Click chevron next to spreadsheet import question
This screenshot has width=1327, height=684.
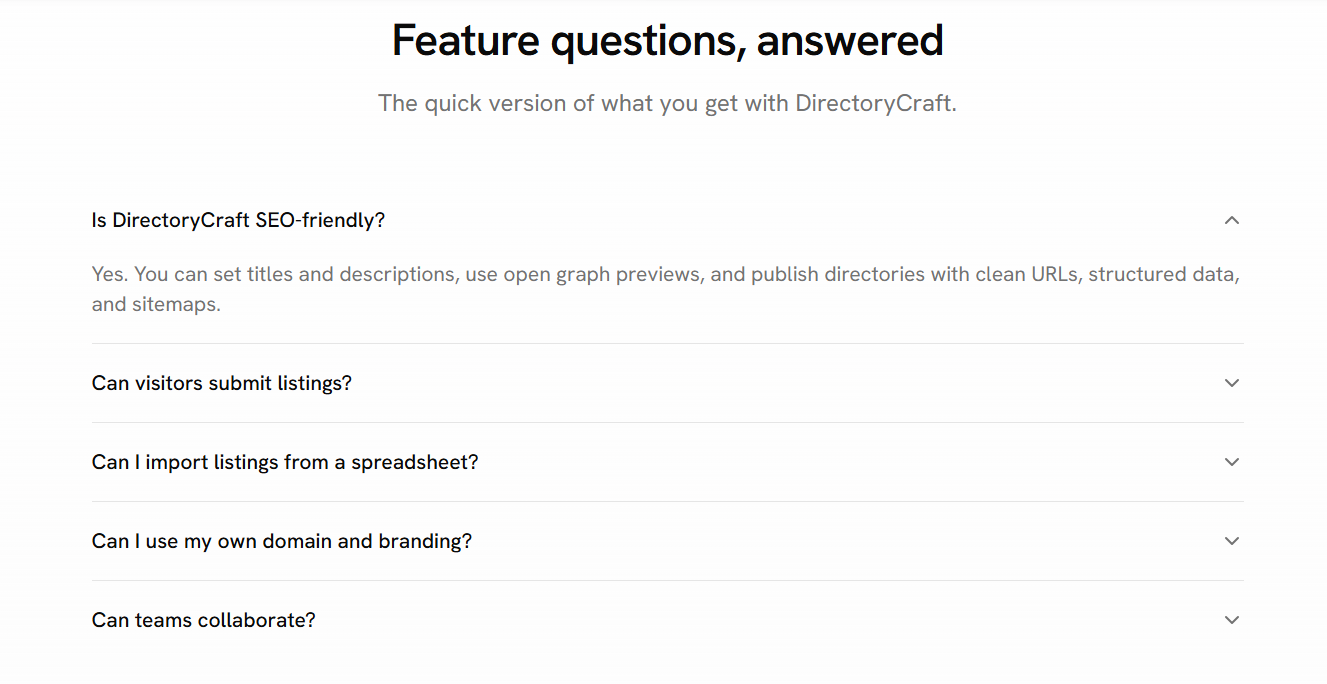point(1231,462)
